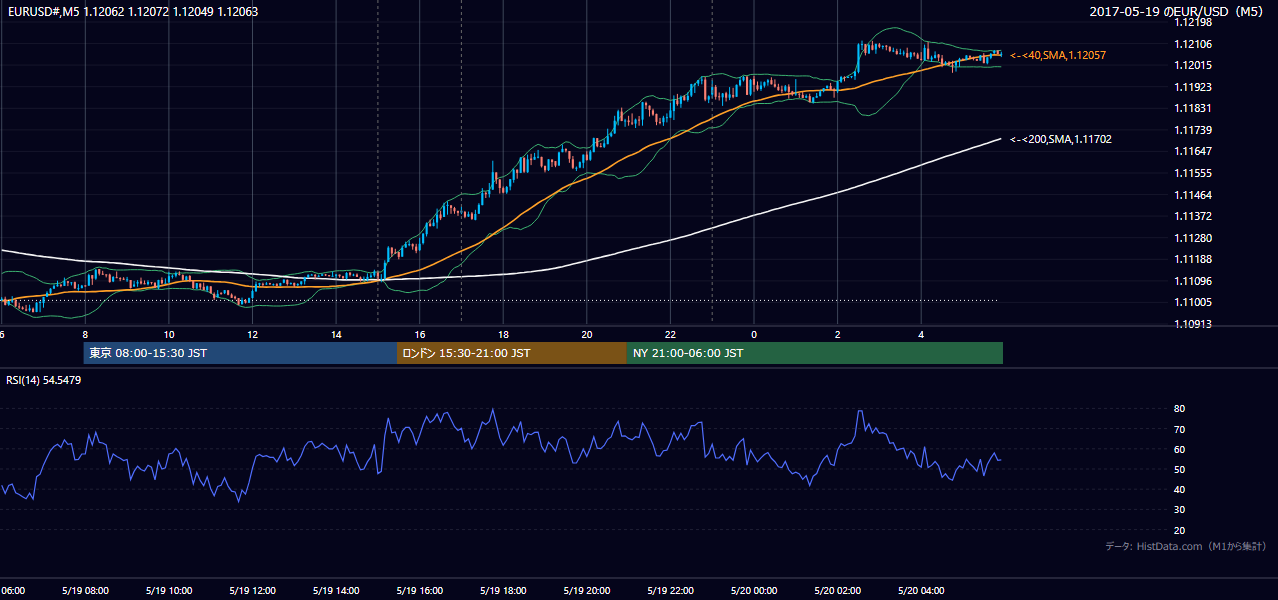Screen dimensions: 1278x600
Task: Click hour label 22 under the price chart
Action: 670,334
